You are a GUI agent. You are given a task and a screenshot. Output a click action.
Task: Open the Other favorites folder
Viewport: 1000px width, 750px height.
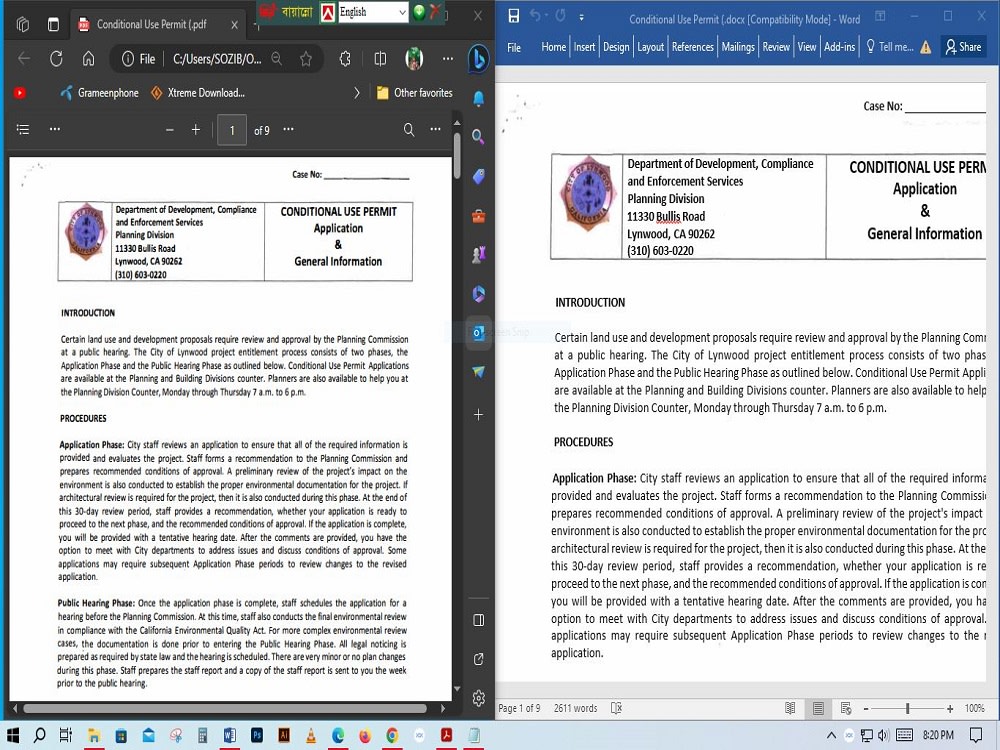pos(415,93)
